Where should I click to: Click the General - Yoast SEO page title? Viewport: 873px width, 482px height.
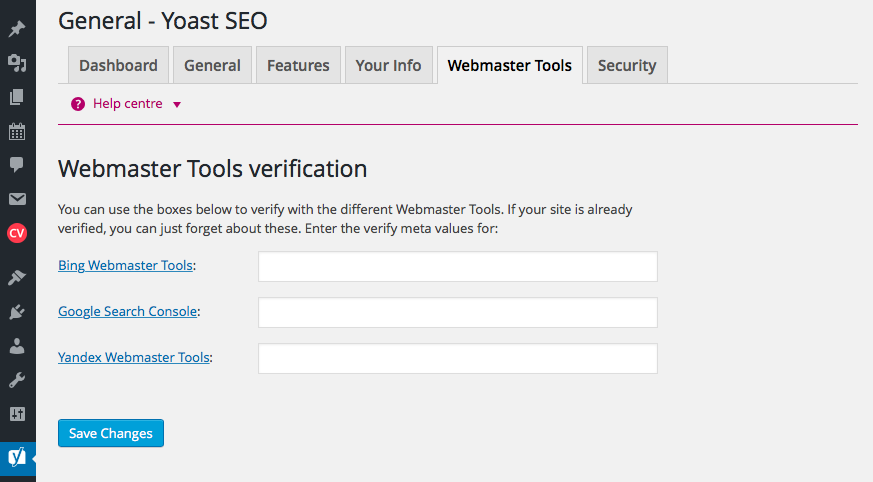tap(163, 21)
